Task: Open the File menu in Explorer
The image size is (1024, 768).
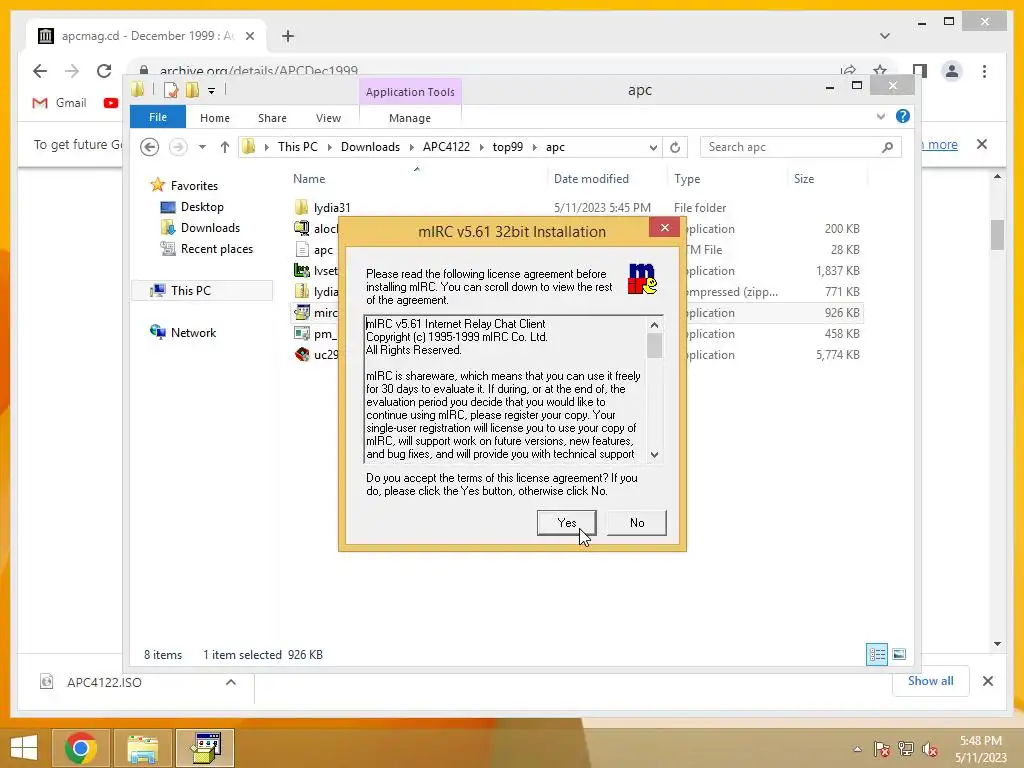Action: 158,118
